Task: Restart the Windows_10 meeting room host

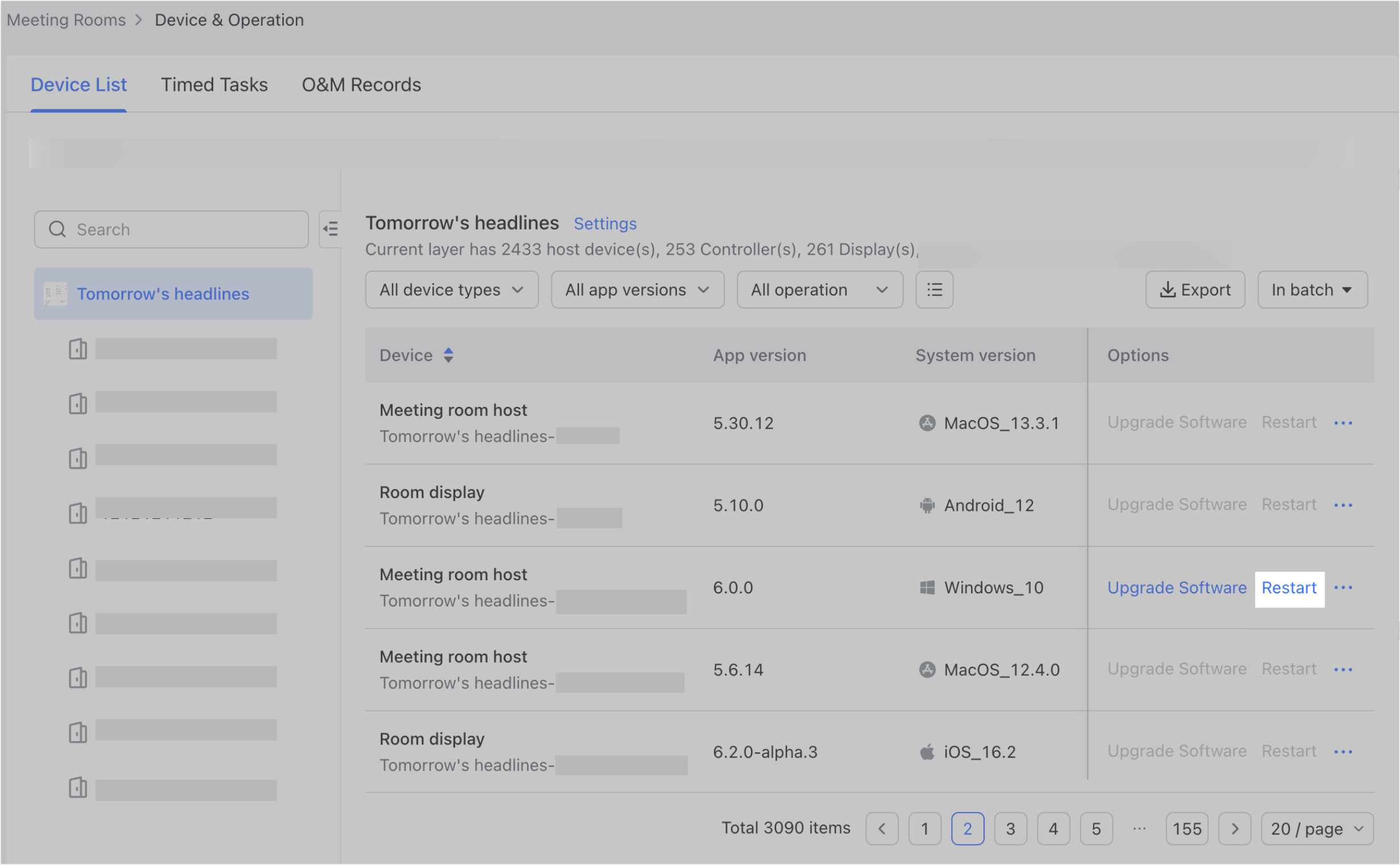Action: pyautogui.click(x=1289, y=588)
